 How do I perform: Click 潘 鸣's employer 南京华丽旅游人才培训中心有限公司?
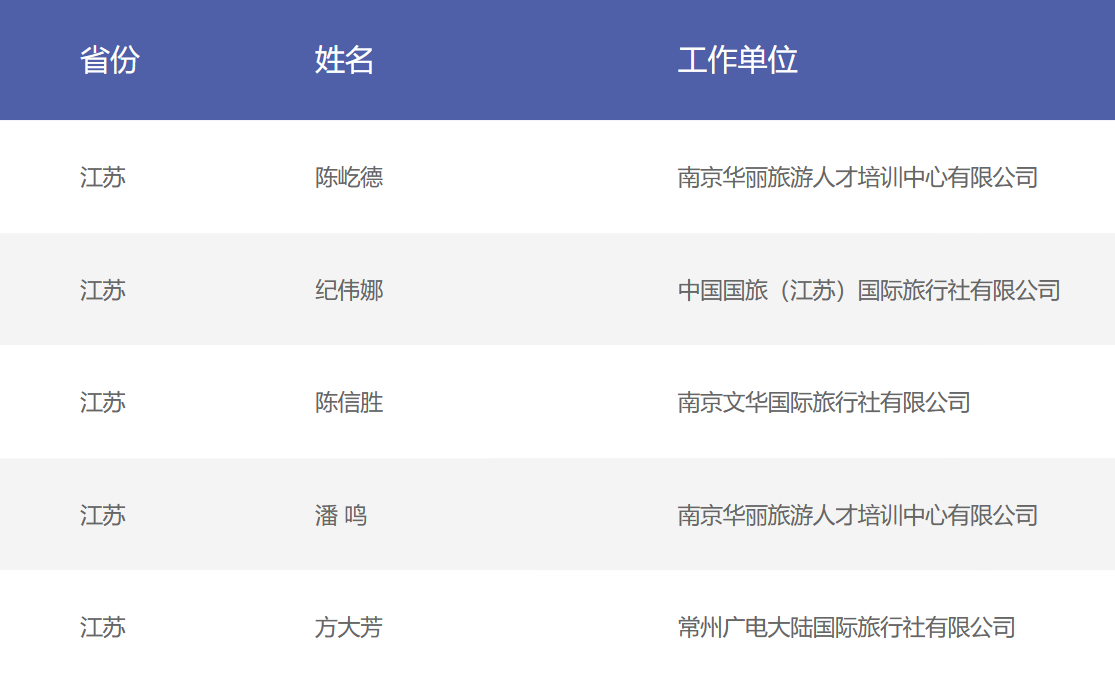click(858, 516)
